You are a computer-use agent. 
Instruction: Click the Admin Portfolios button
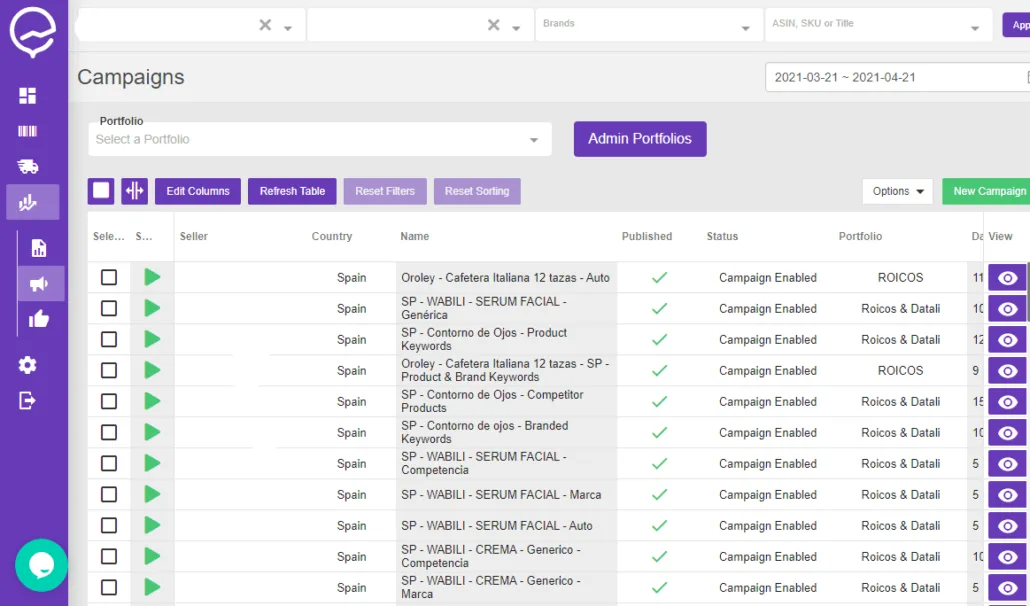tap(640, 139)
